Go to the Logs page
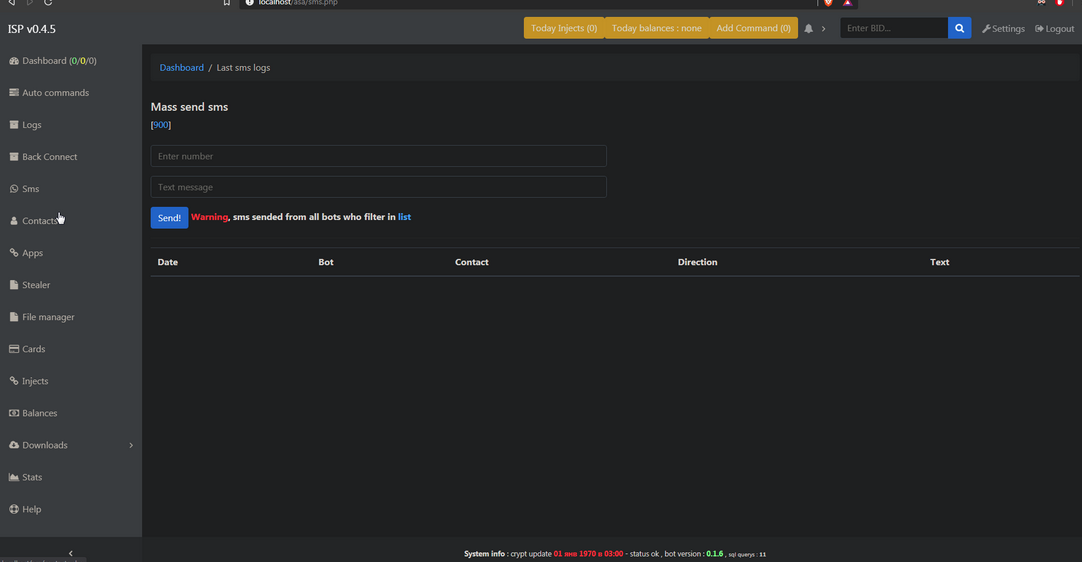Screen dimensions: 1082x562 coord(31,125)
